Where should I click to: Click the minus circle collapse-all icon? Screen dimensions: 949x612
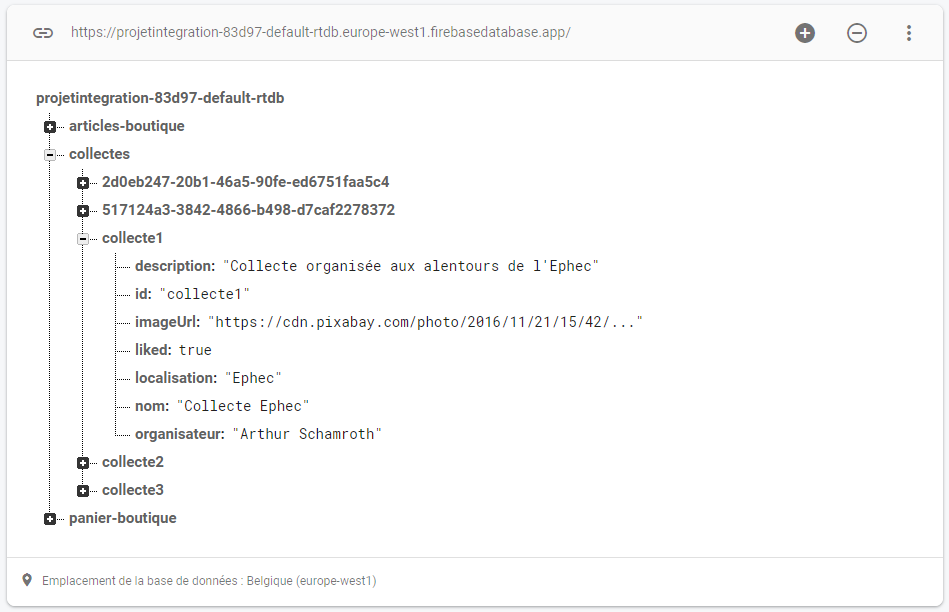[x=856, y=33]
